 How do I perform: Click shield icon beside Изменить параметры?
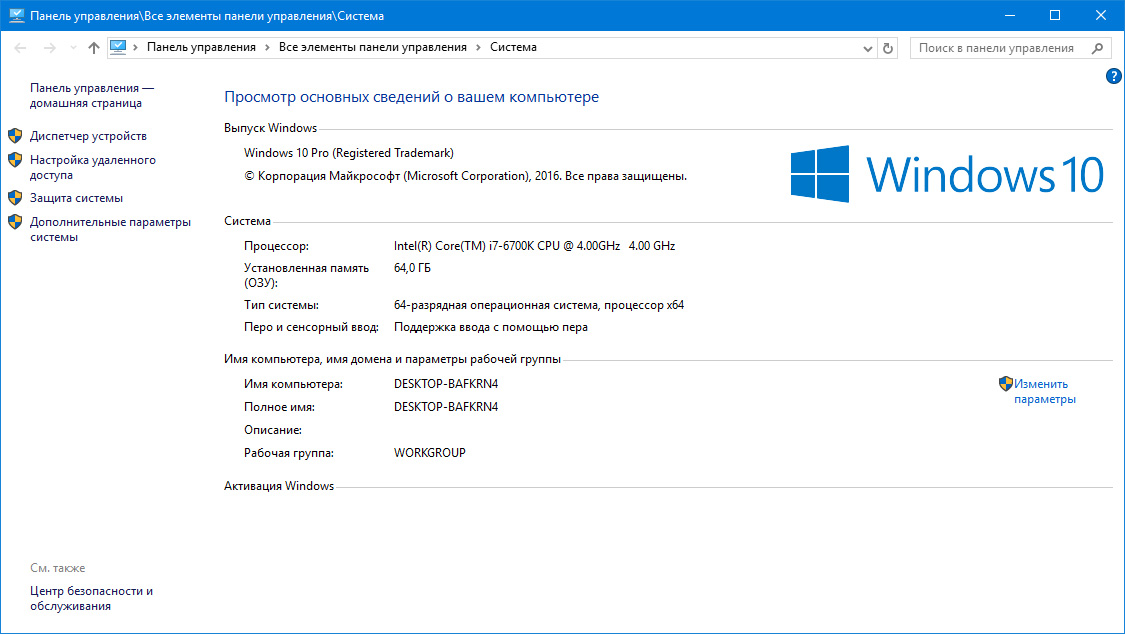tap(1006, 384)
